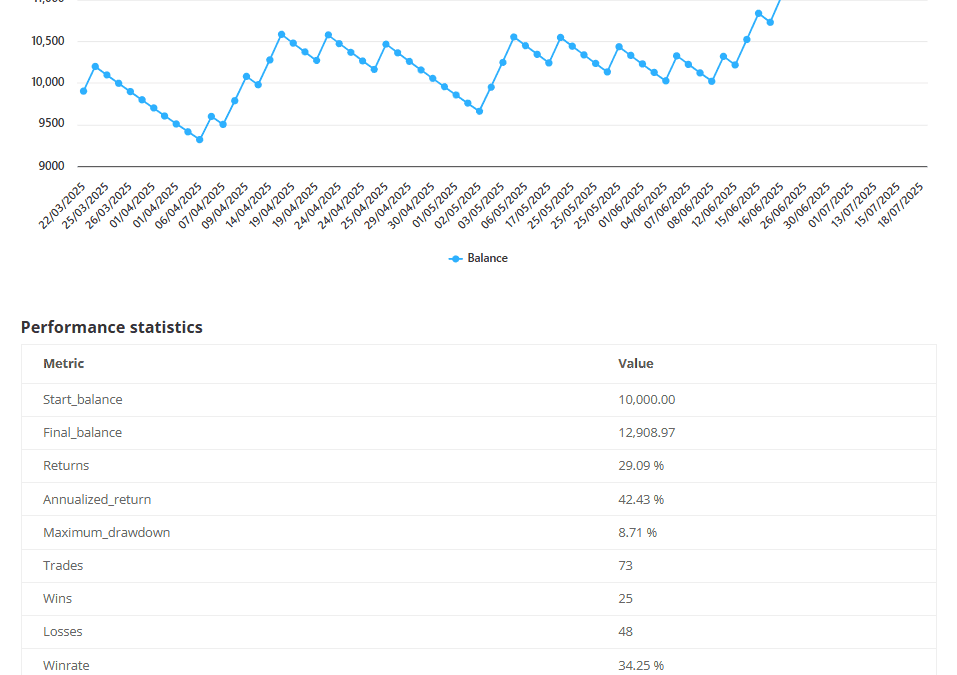Click the Annualized_return metric label
Screen dimensions: 957x675
97,499
